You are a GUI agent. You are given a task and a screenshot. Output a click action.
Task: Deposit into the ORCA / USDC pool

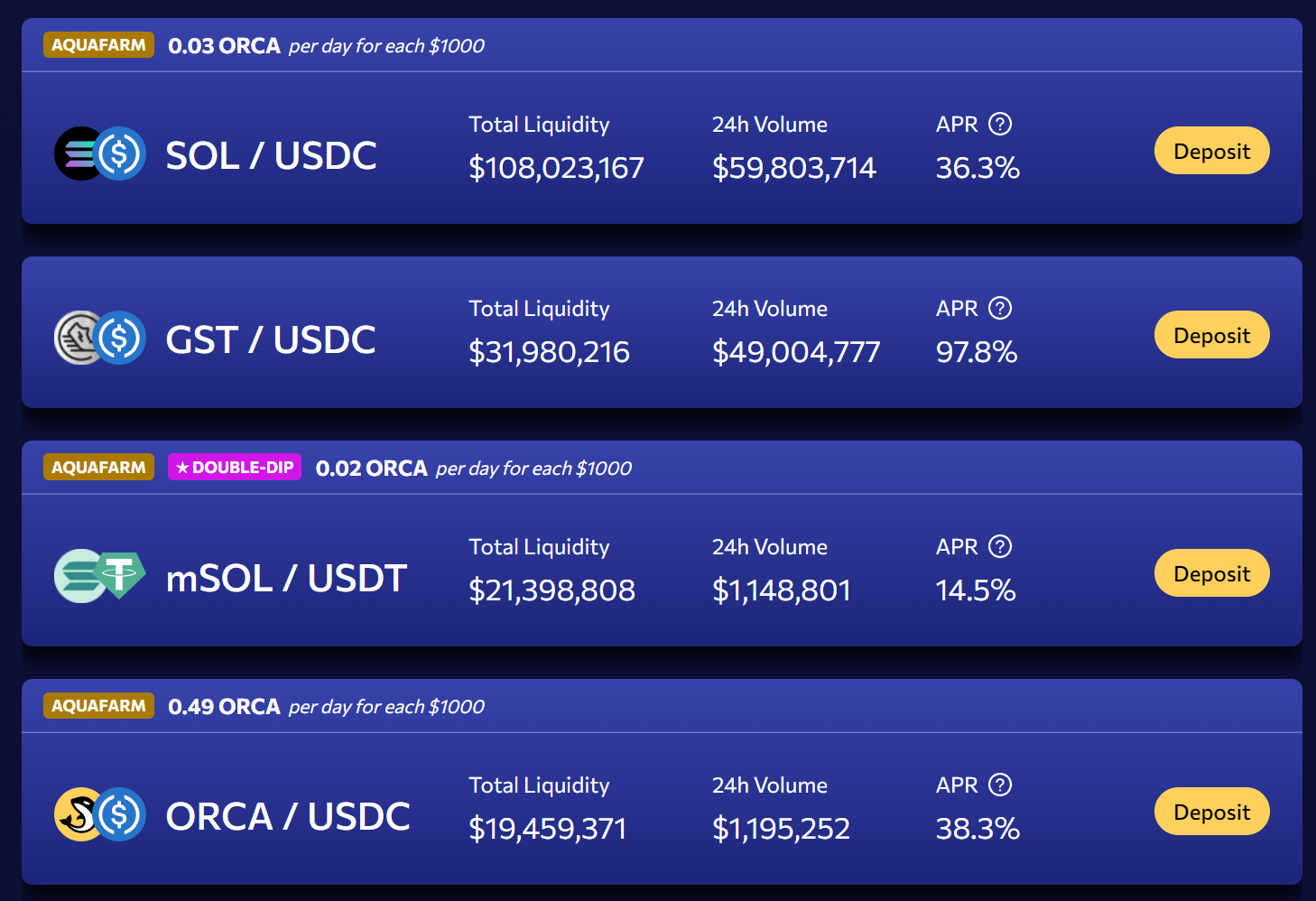tap(1212, 812)
